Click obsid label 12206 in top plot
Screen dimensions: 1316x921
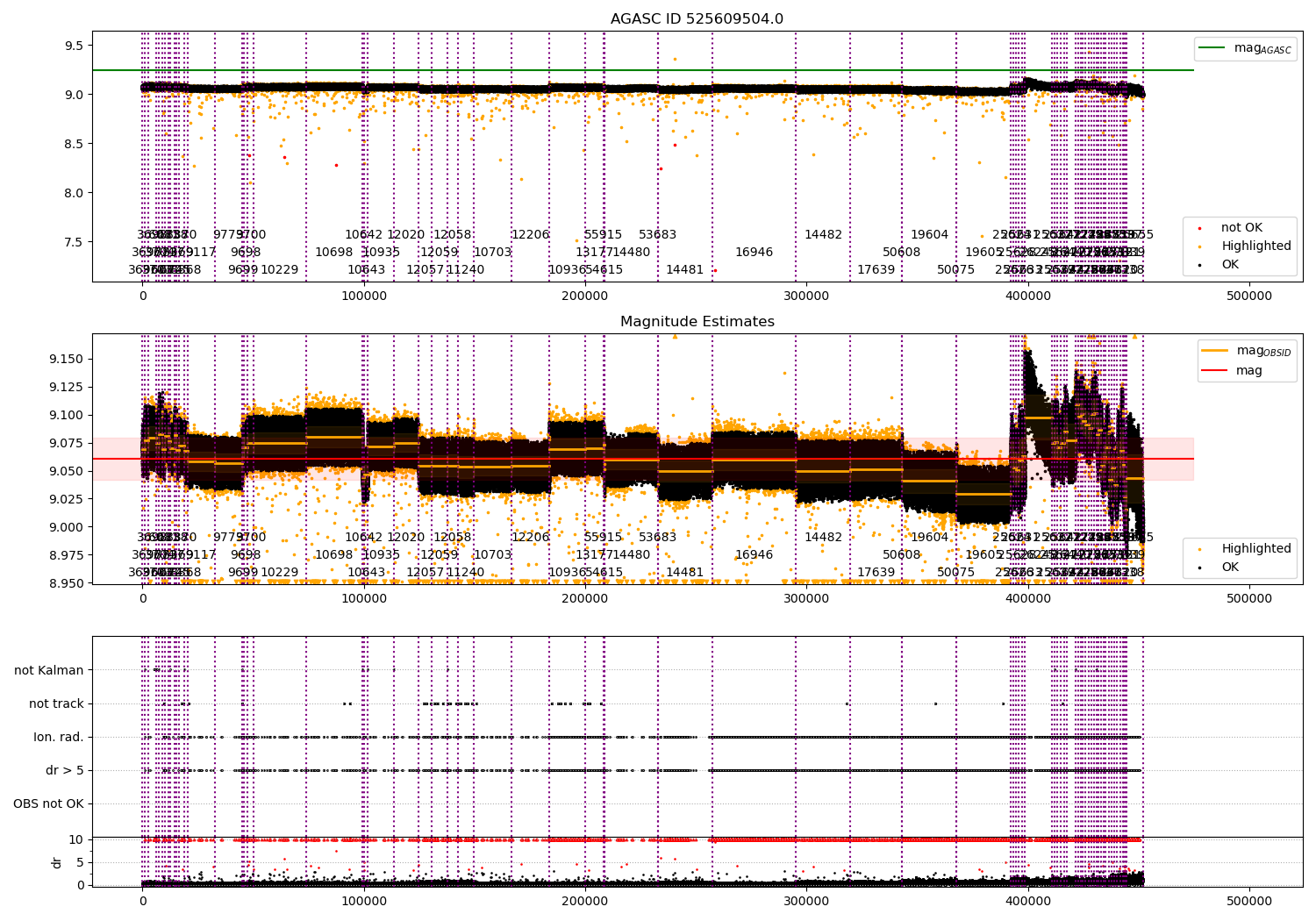(x=531, y=234)
